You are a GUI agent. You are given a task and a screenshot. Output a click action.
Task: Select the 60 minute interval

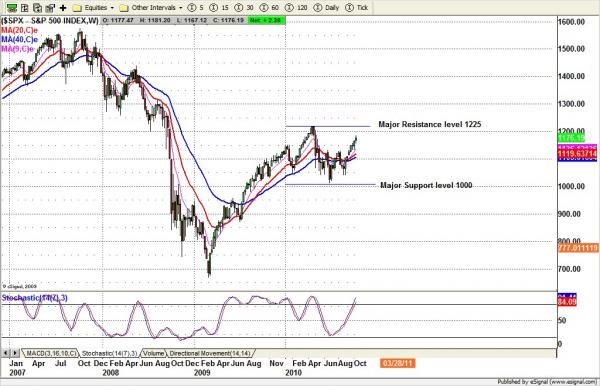point(269,8)
